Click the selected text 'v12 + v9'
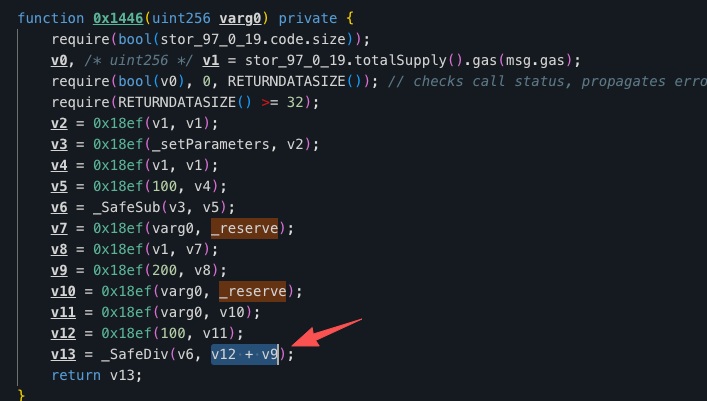The width and height of the screenshot is (707, 401). pyautogui.click(x=245, y=354)
